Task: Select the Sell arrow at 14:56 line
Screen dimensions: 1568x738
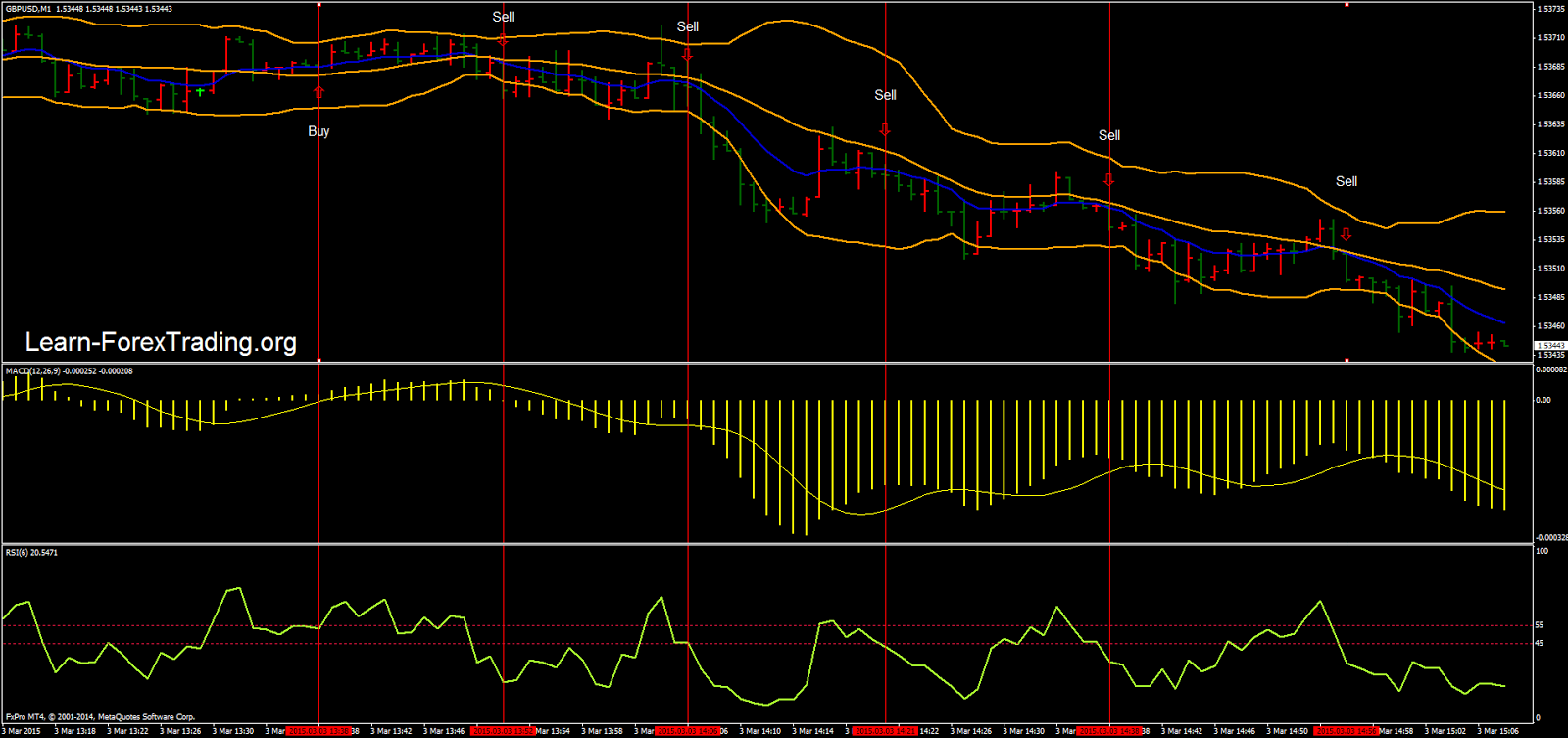Action: [1347, 235]
